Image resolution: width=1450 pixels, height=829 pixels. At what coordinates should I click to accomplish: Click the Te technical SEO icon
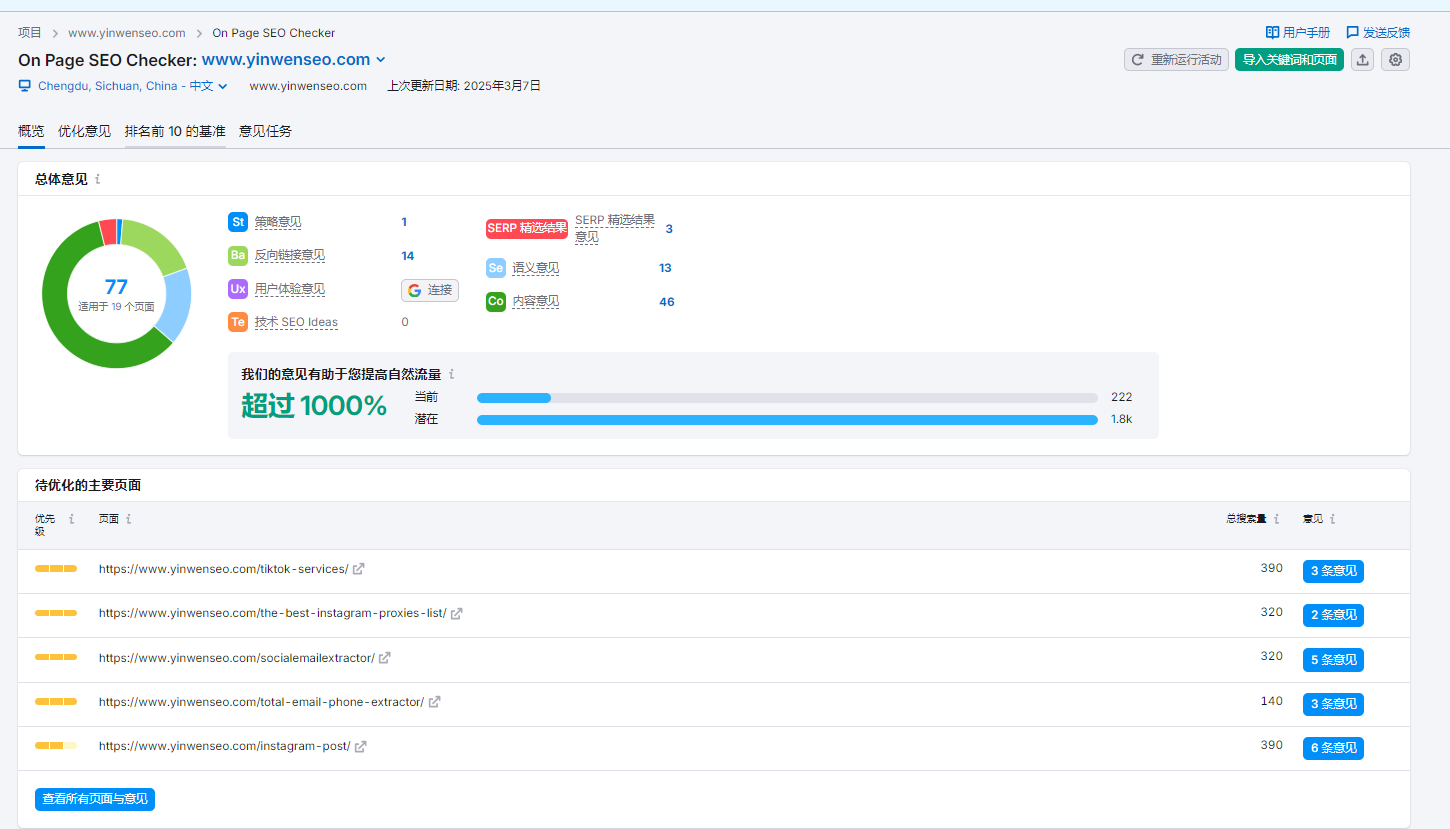point(238,322)
